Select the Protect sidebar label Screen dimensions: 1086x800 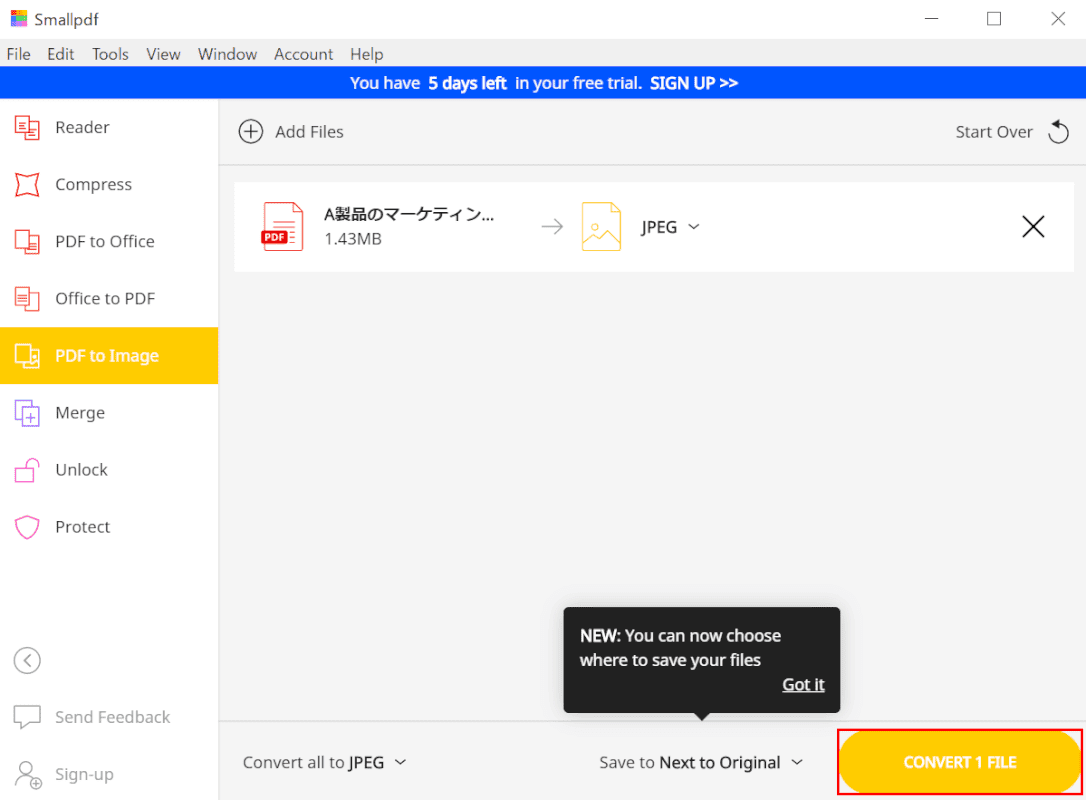(x=82, y=527)
